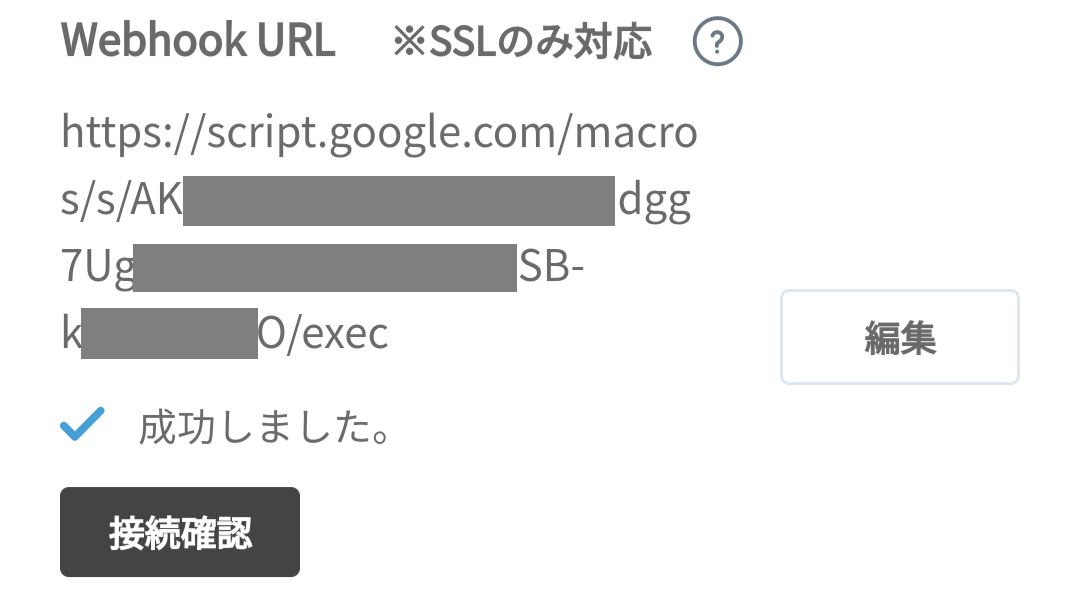The height and width of the screenshot is (590, 1080).
Task: Open the help question mark icon
Action: coord(717,41)
